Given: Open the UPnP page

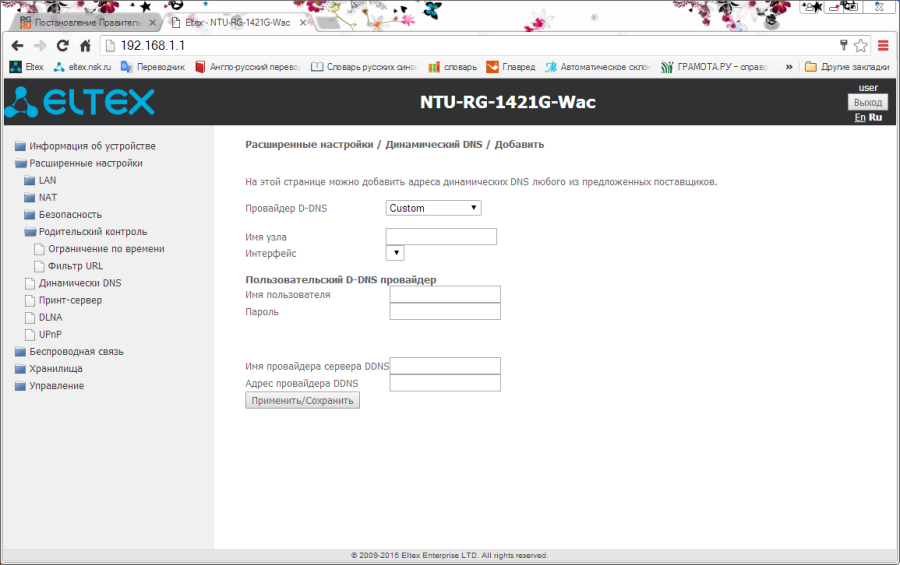Looking at the screenshot, I should point(44,334).
